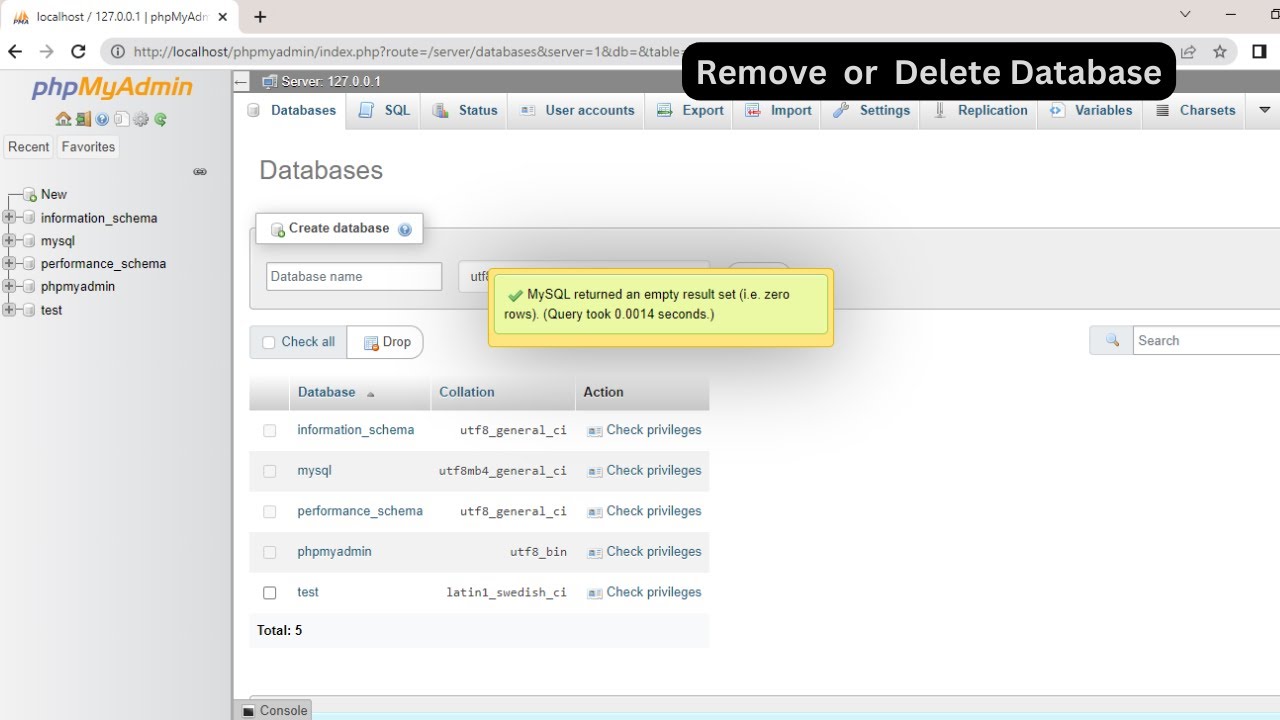Click privileges icon in phpmyadmin row
The width and height of the screenshot is (1280, 720).
click(x=595, y=552)
